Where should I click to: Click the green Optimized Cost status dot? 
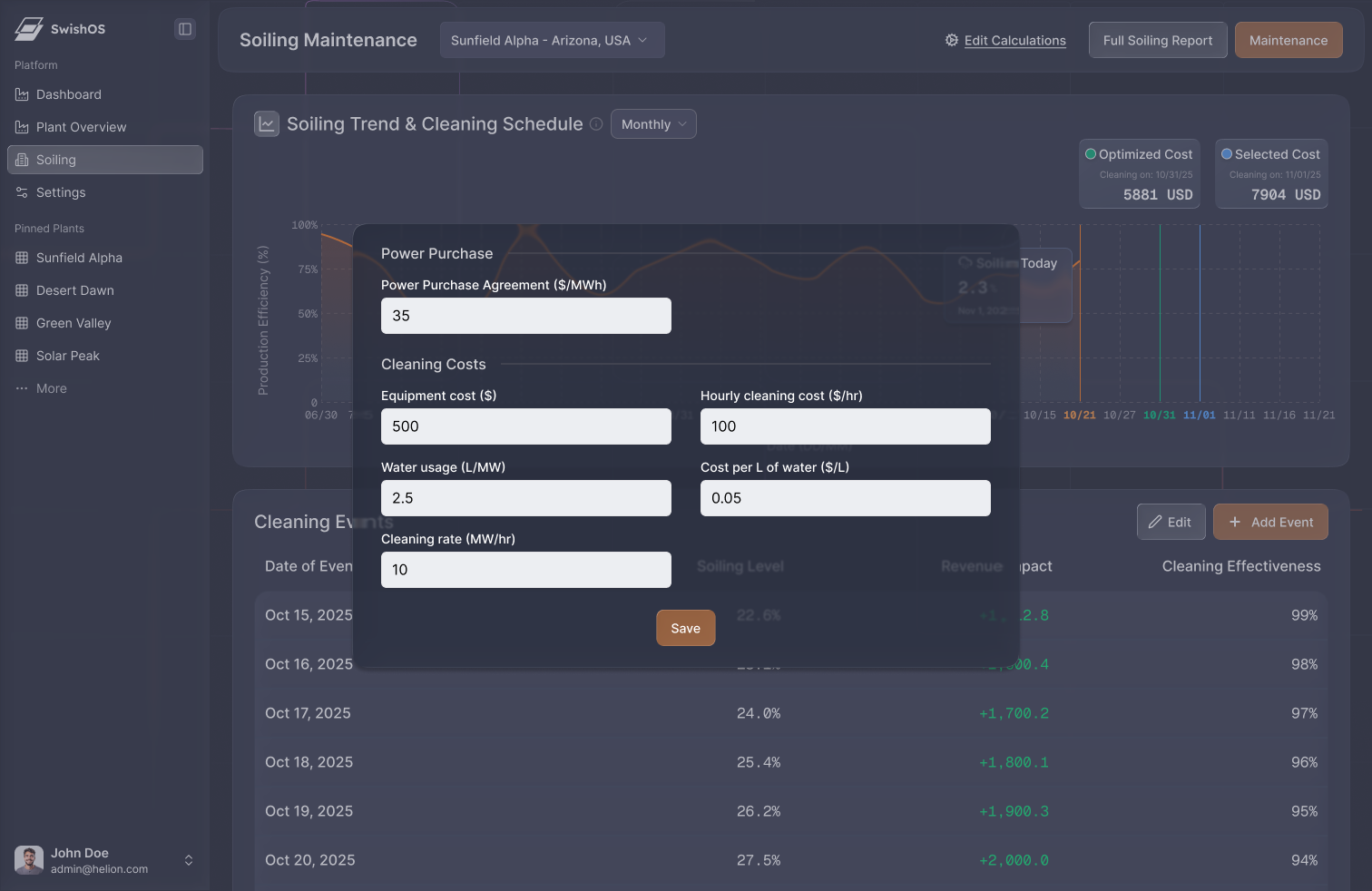click(1092, 154)
